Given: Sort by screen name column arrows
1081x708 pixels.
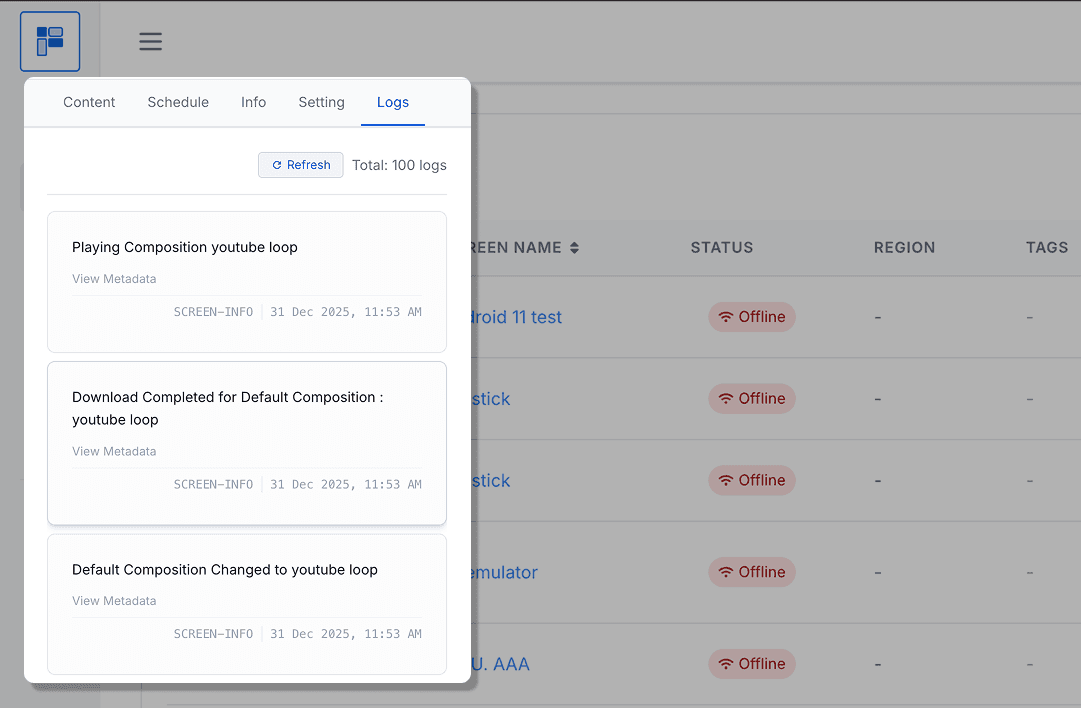Looking at the screenshot, I should click(574, 247).
